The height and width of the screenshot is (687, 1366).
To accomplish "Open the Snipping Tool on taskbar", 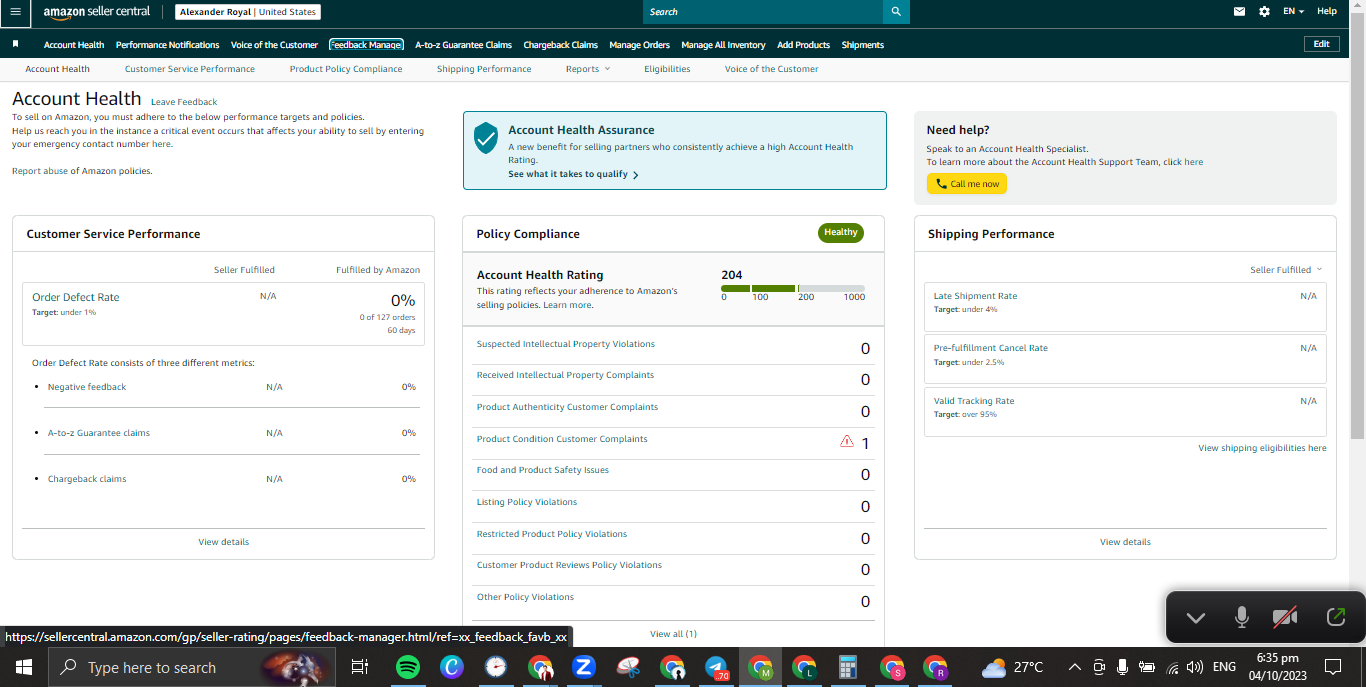I will click(x=628, y=667).
